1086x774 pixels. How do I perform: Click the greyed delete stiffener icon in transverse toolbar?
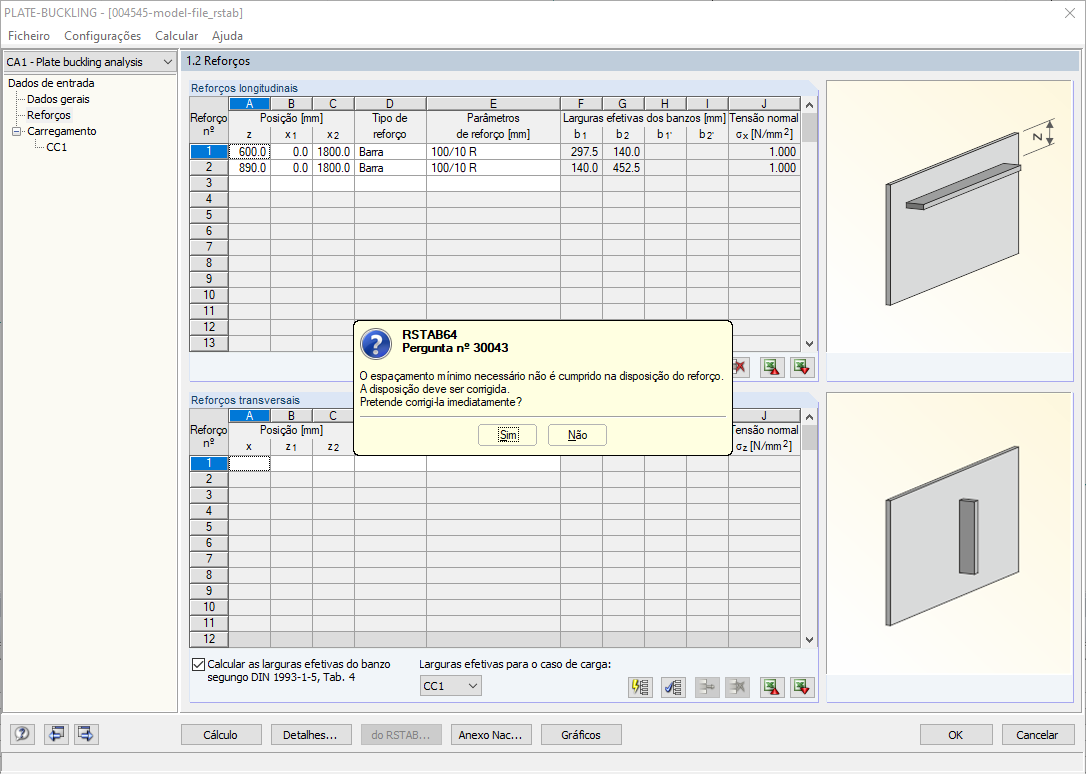click(738, 687)
